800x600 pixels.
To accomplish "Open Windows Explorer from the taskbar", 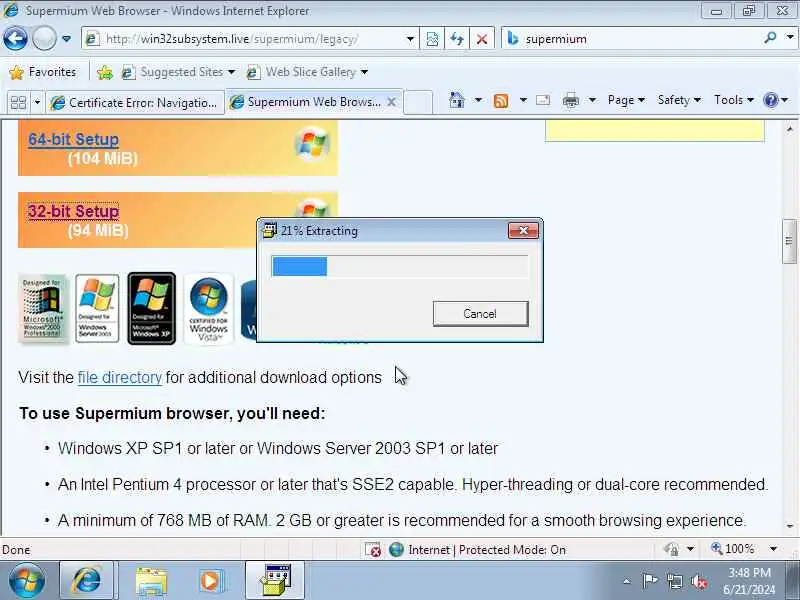I will (x=151, y=581).
